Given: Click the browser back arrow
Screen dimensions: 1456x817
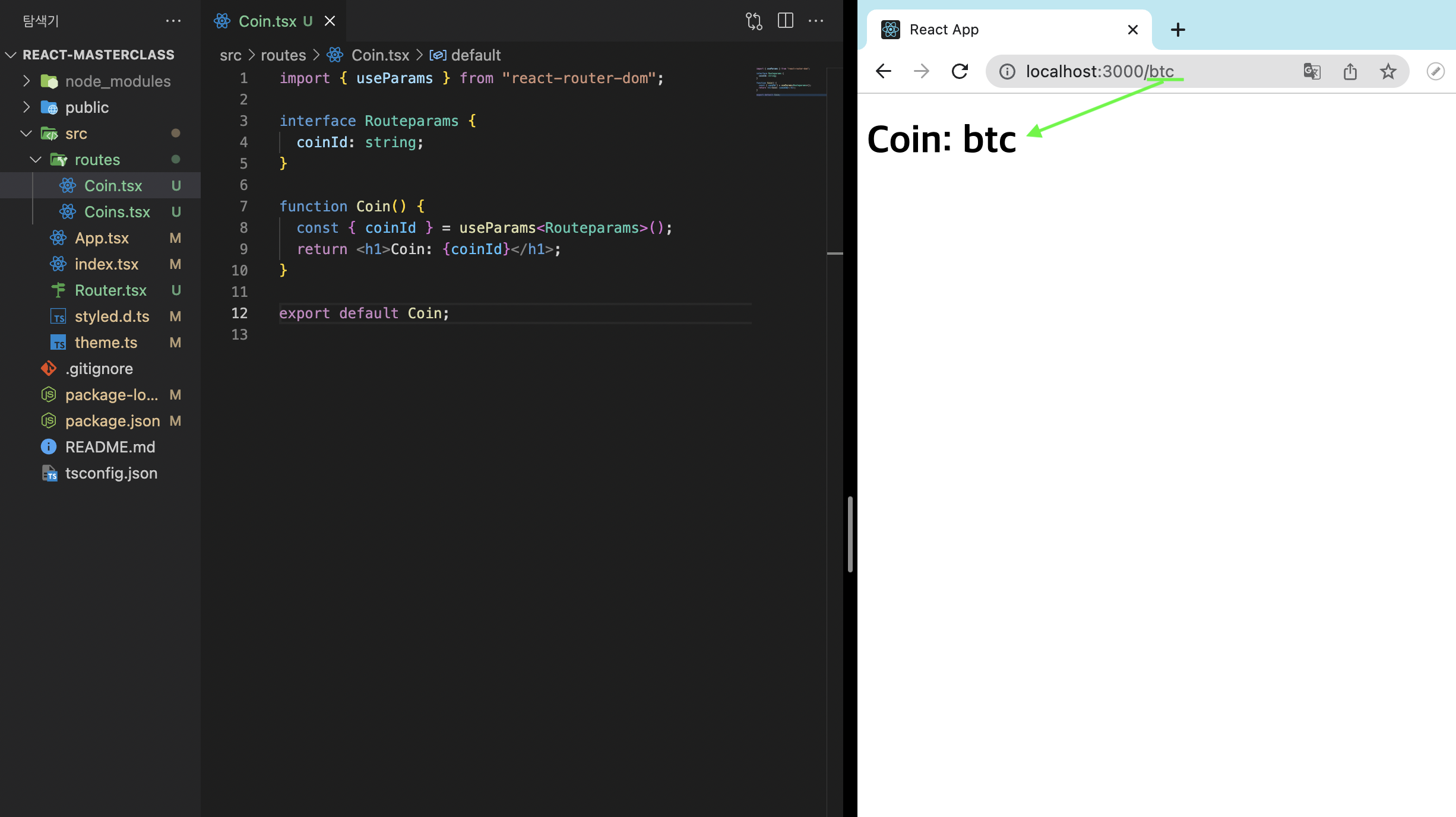Looking at the screenshot, I should [884, 72].
